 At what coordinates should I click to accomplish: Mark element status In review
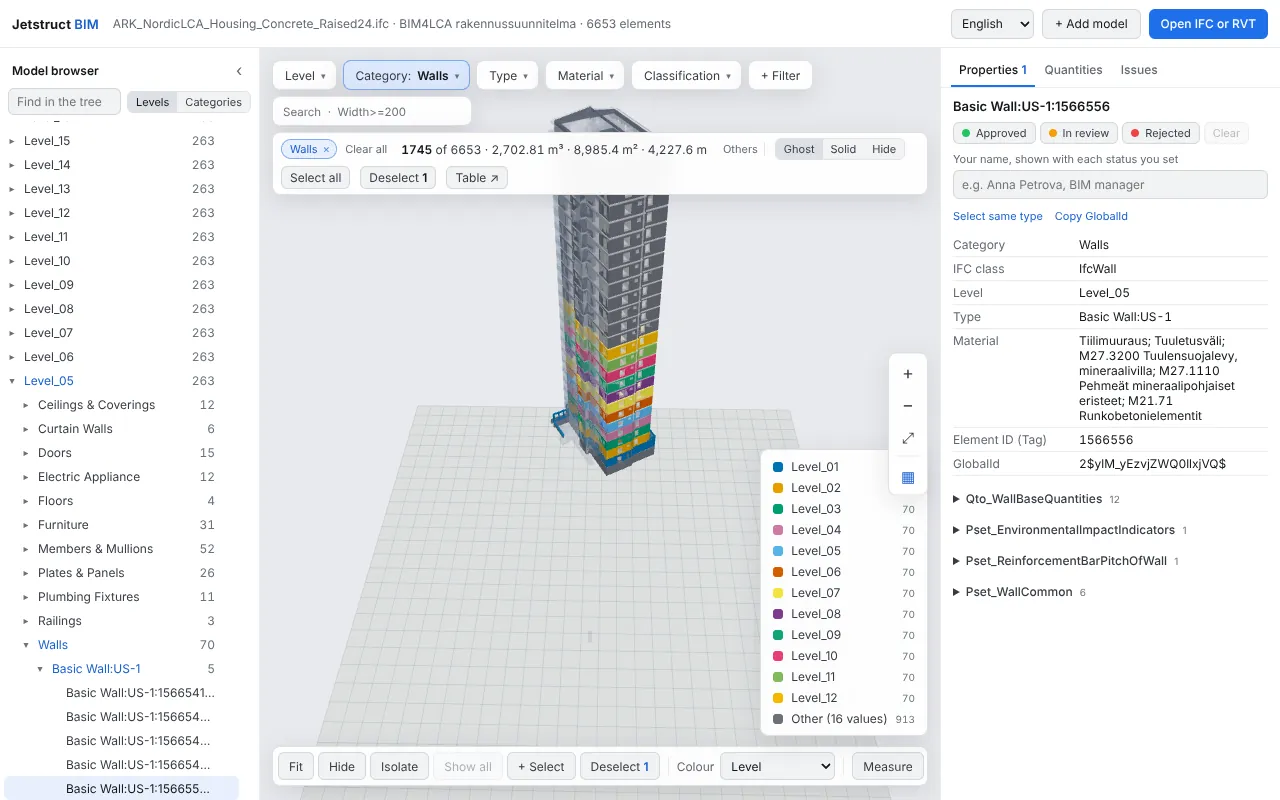pos(1078,133)
